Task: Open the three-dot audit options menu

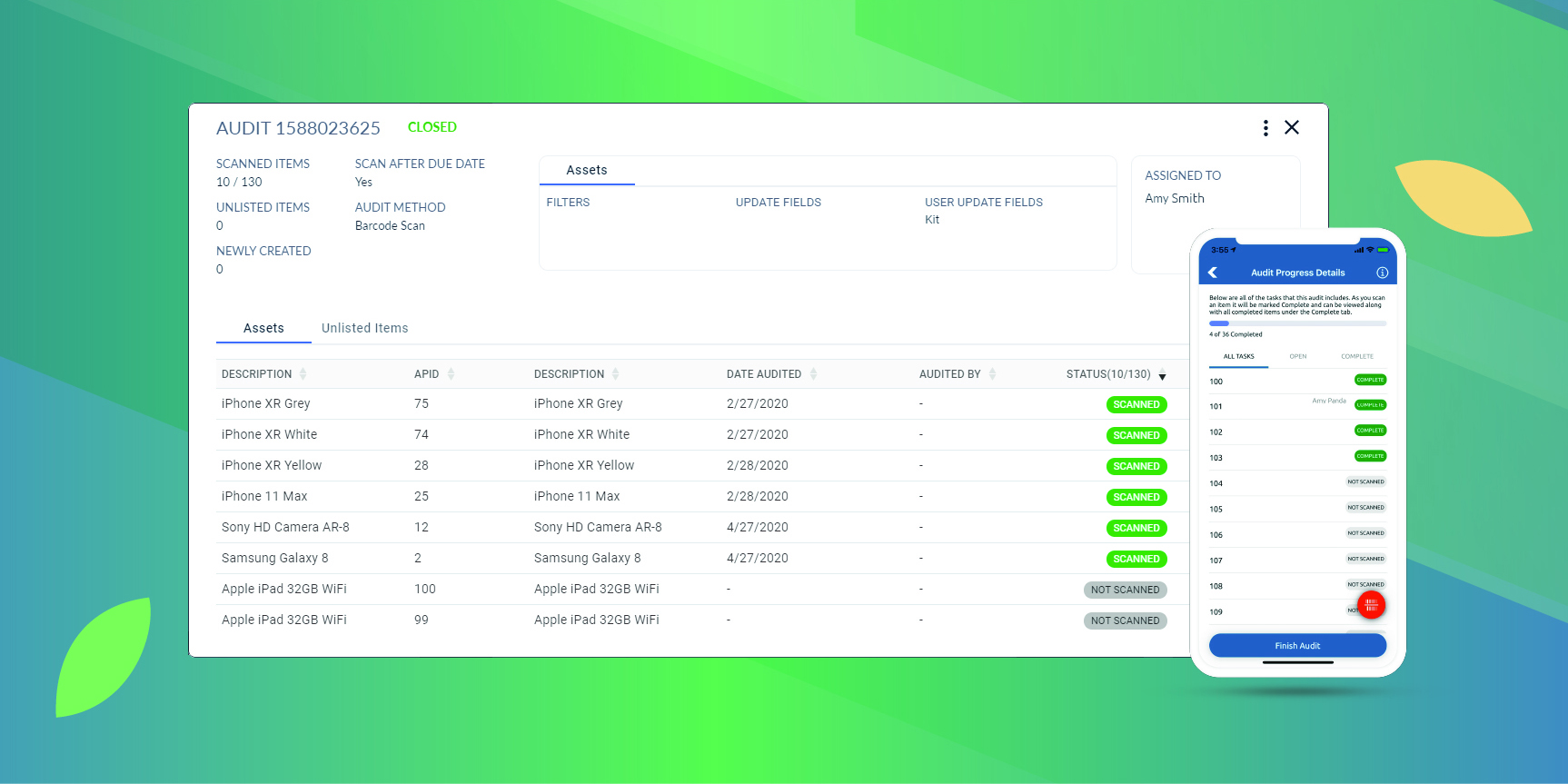Action: coord(1265,128)
